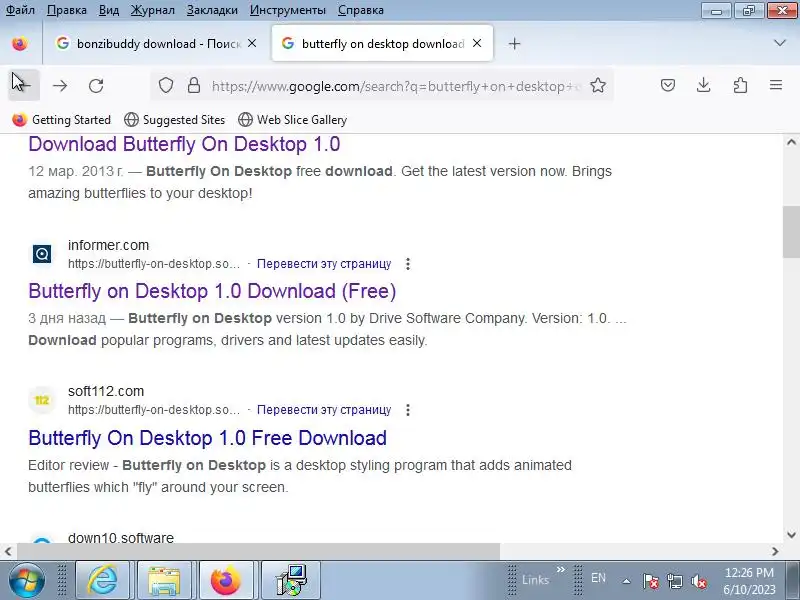Open the Закладки menu
Screen dimensions: 800x600
(212, 10)
